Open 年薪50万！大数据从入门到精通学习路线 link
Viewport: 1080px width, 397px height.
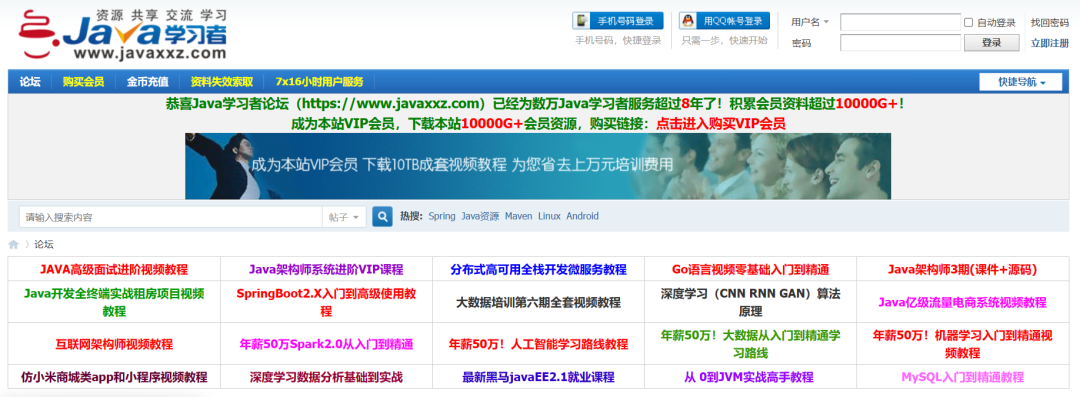point(751,344)
